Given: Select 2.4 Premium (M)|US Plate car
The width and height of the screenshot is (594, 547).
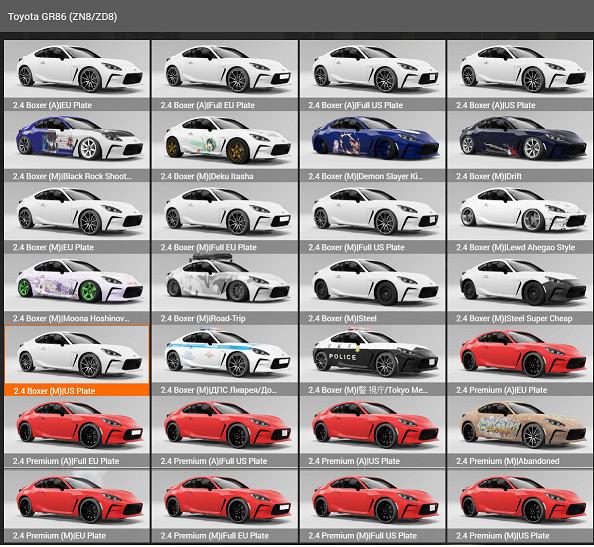Looking at the screenshot, I should coord(520,505).
